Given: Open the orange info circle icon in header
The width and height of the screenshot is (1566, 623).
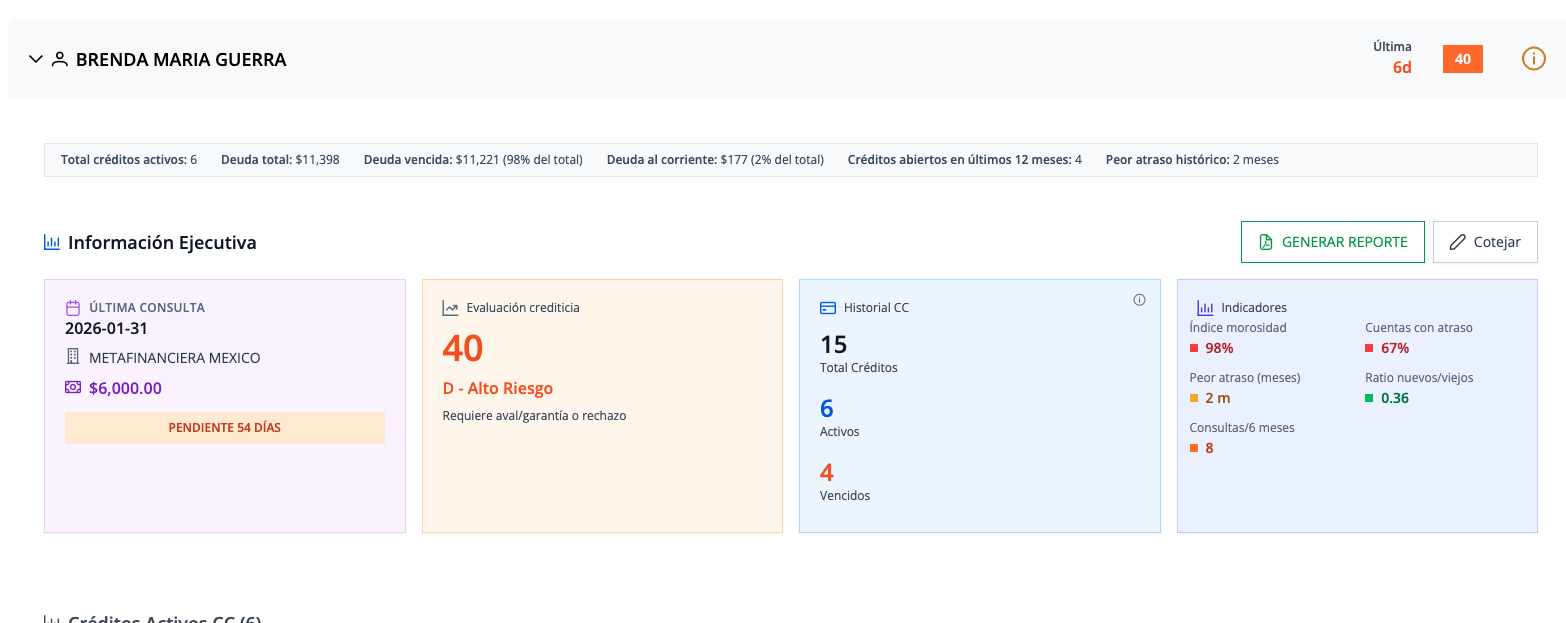Looking at the screenshot, I should 1533,59.
